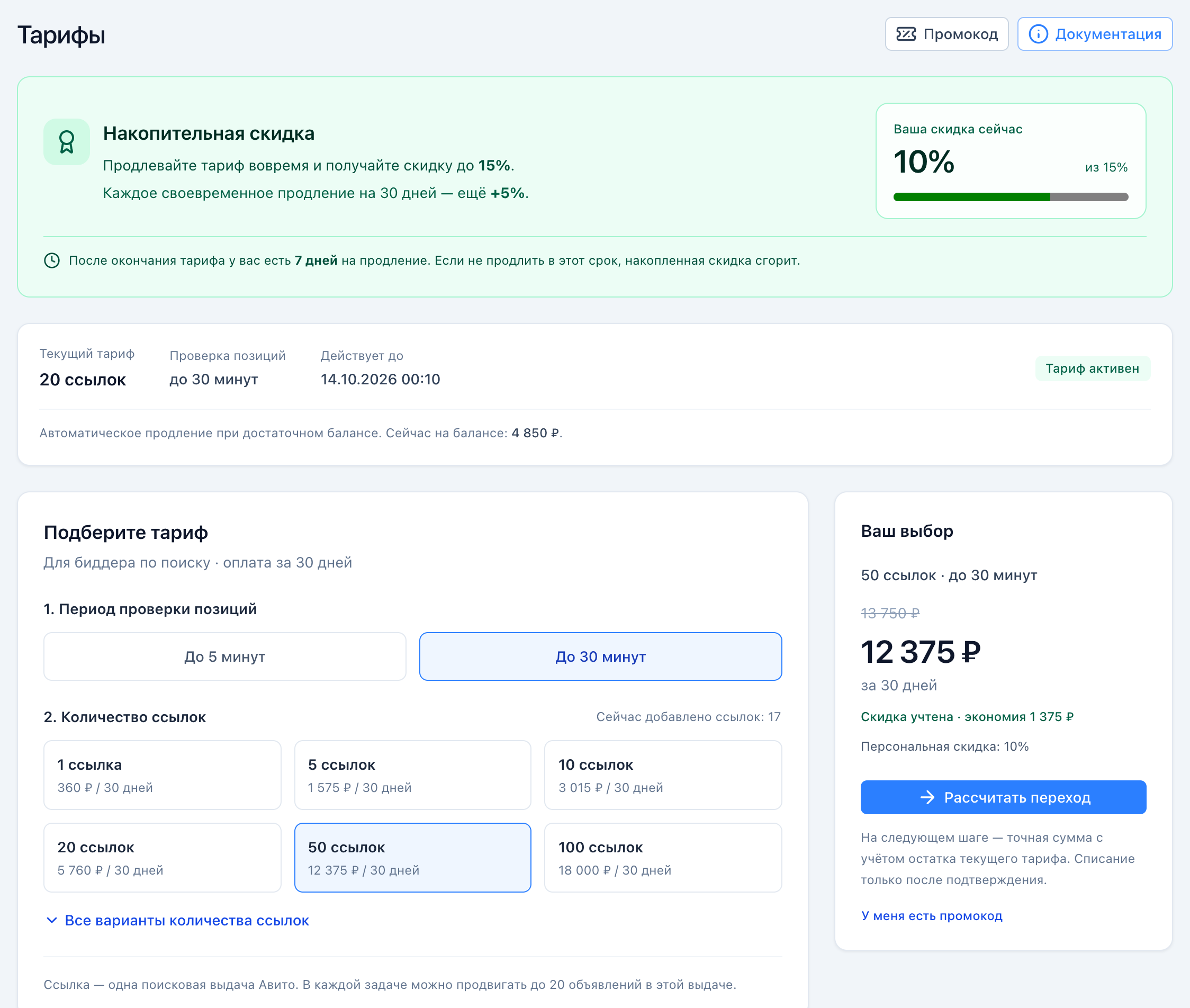
Task: Click the из 15% label
Action: pos(1106,167)
